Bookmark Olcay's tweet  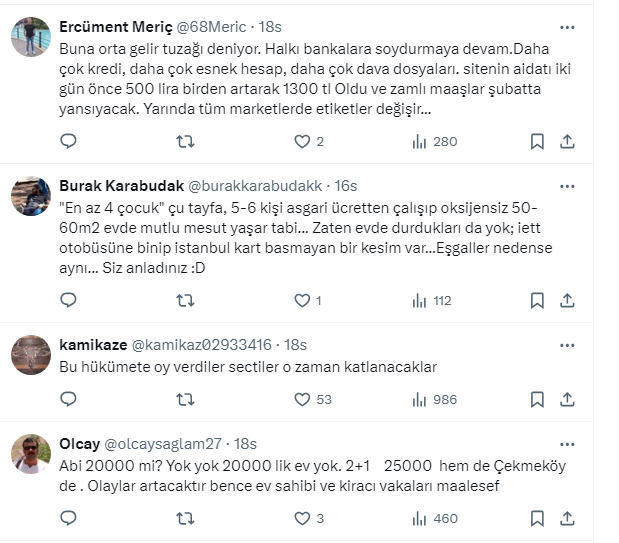click(x=537, y=518)
